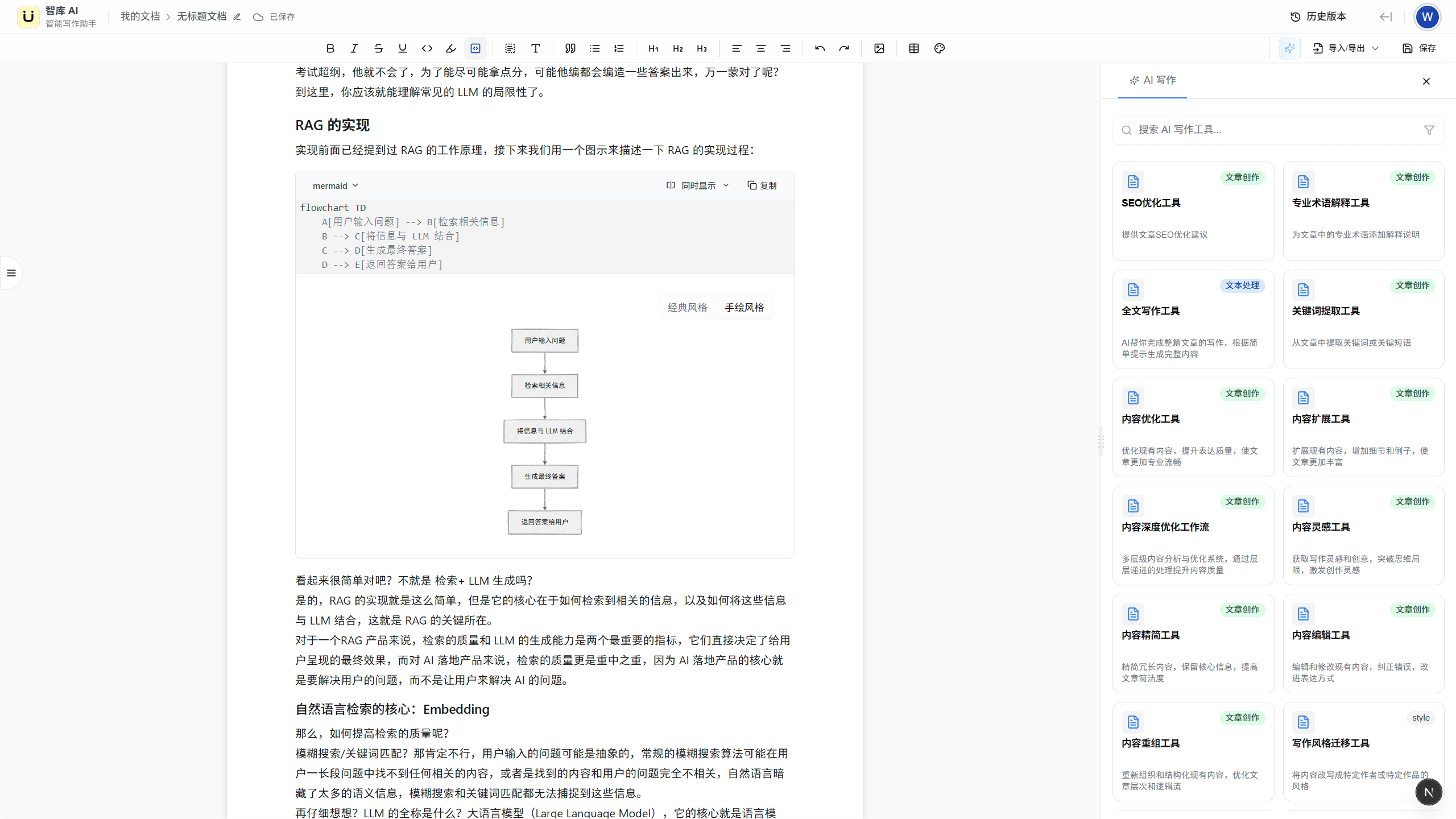The image size is (1456, 819).
Task: Click the 复制 button on code block
Action: click(x=762, y=185)
